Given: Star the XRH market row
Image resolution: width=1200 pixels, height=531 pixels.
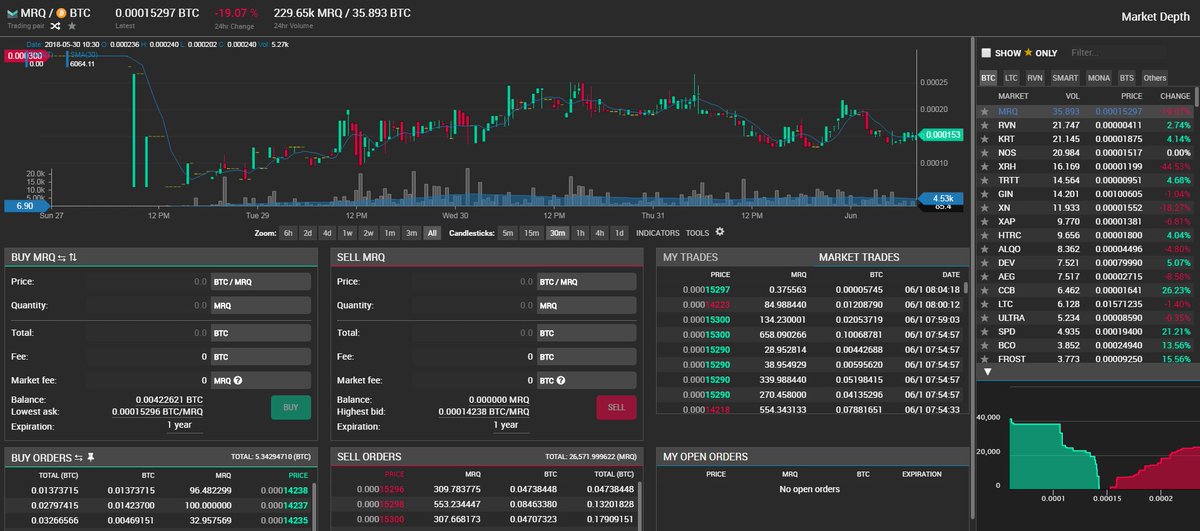Looking at the screenshot, I should (x=985, y=165).
